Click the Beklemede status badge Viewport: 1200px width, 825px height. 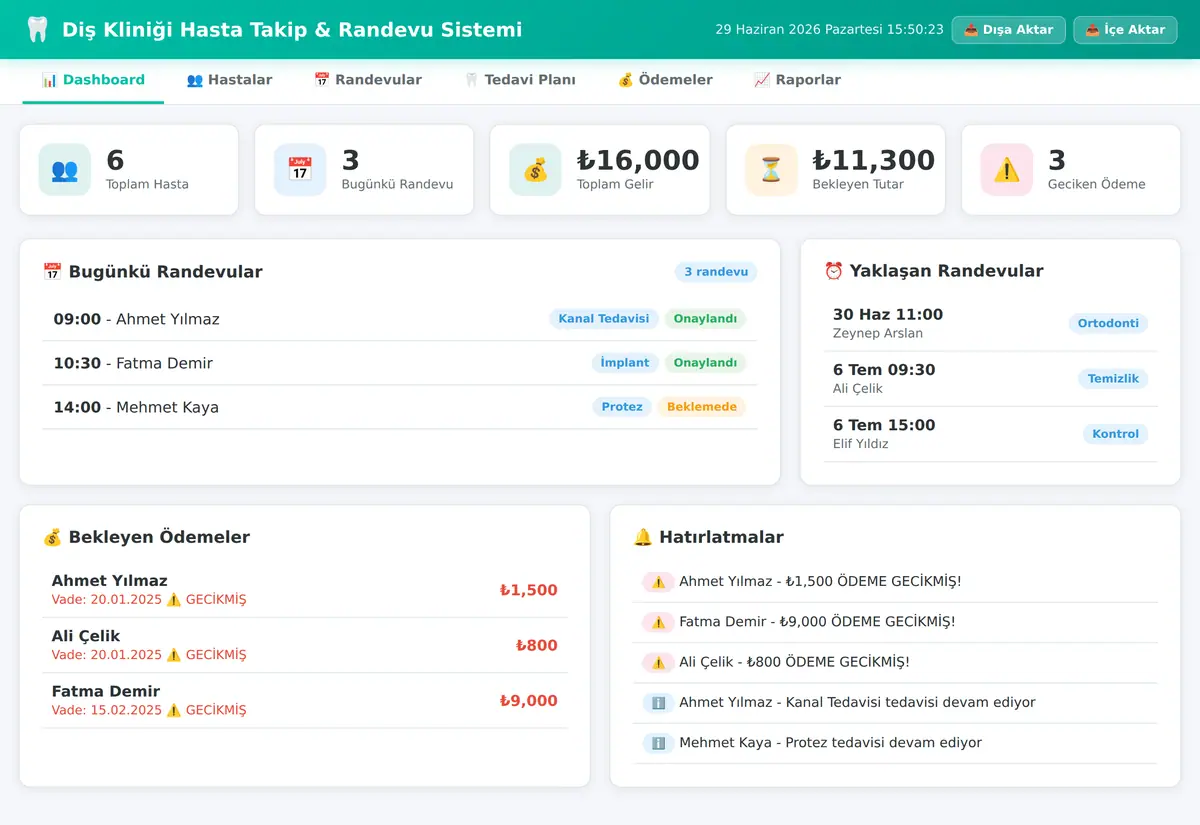(x=702, y=407)
